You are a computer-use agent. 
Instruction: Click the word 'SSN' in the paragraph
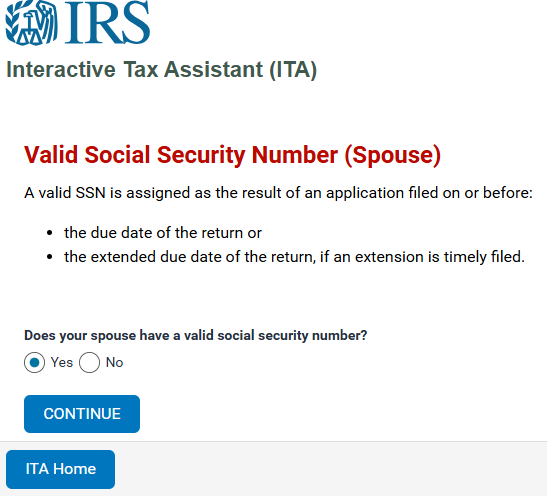click(x=91, y=193)
